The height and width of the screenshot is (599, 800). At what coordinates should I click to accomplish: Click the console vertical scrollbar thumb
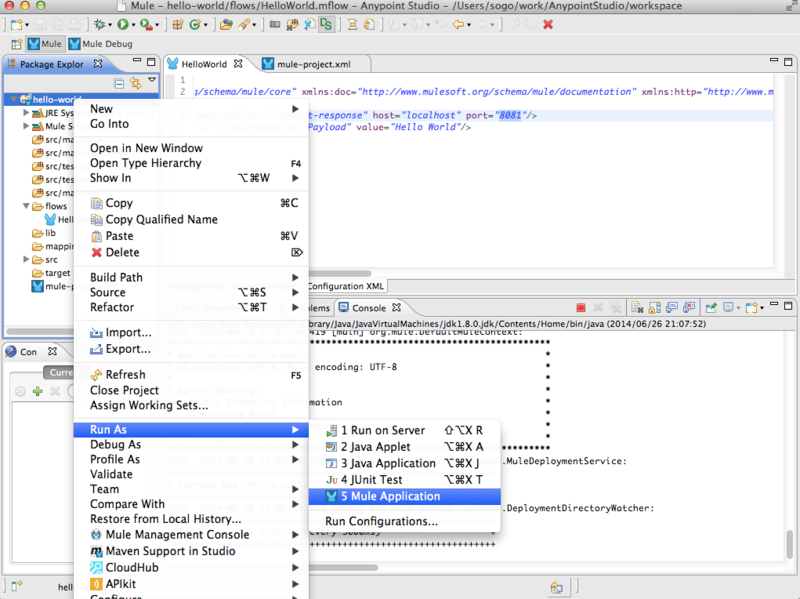(x=789, y=545)
